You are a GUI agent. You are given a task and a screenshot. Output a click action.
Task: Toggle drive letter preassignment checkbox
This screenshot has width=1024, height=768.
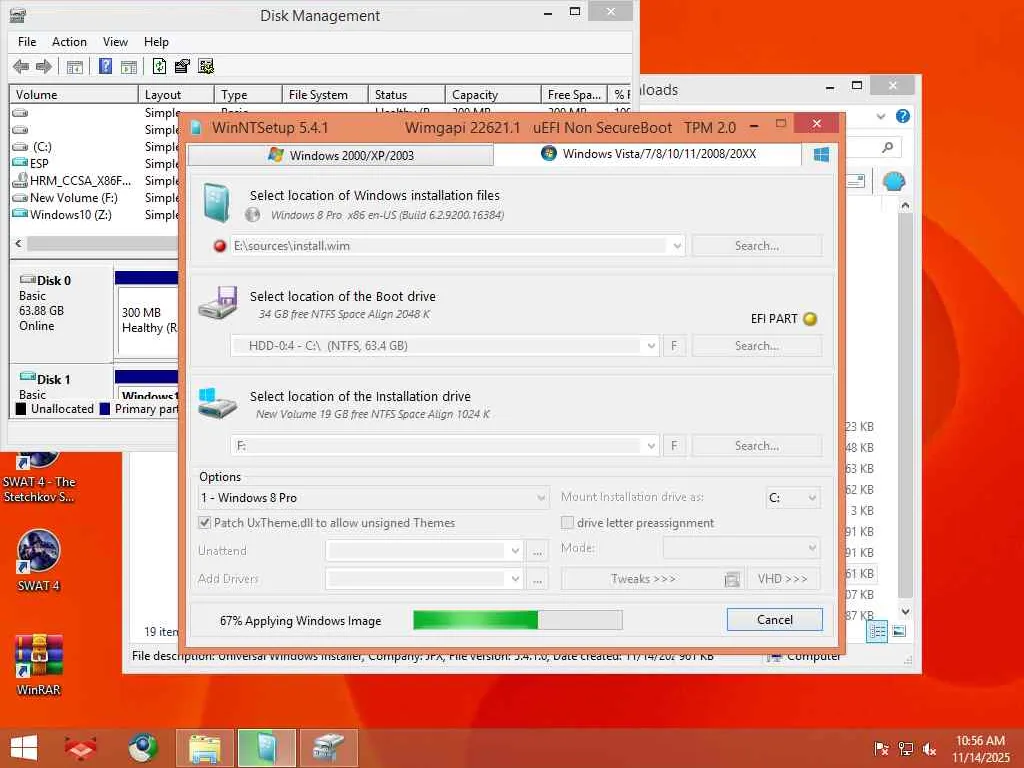click(567, 522)
